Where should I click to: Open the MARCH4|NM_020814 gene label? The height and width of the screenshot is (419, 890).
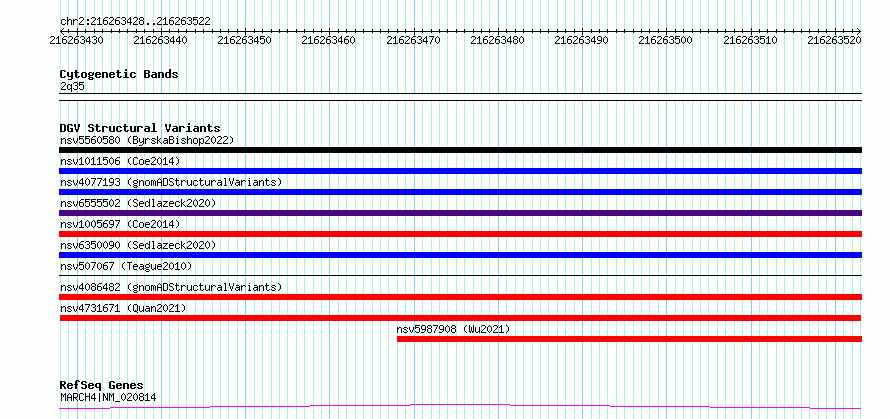108,397
